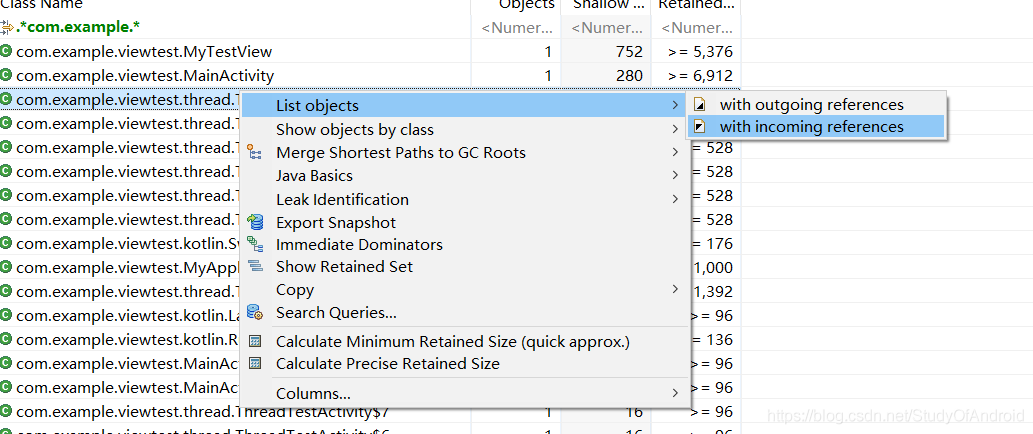The image size is (1033, 434).
Task: Click the Show Retained Set icon
Action: (255, 266)
